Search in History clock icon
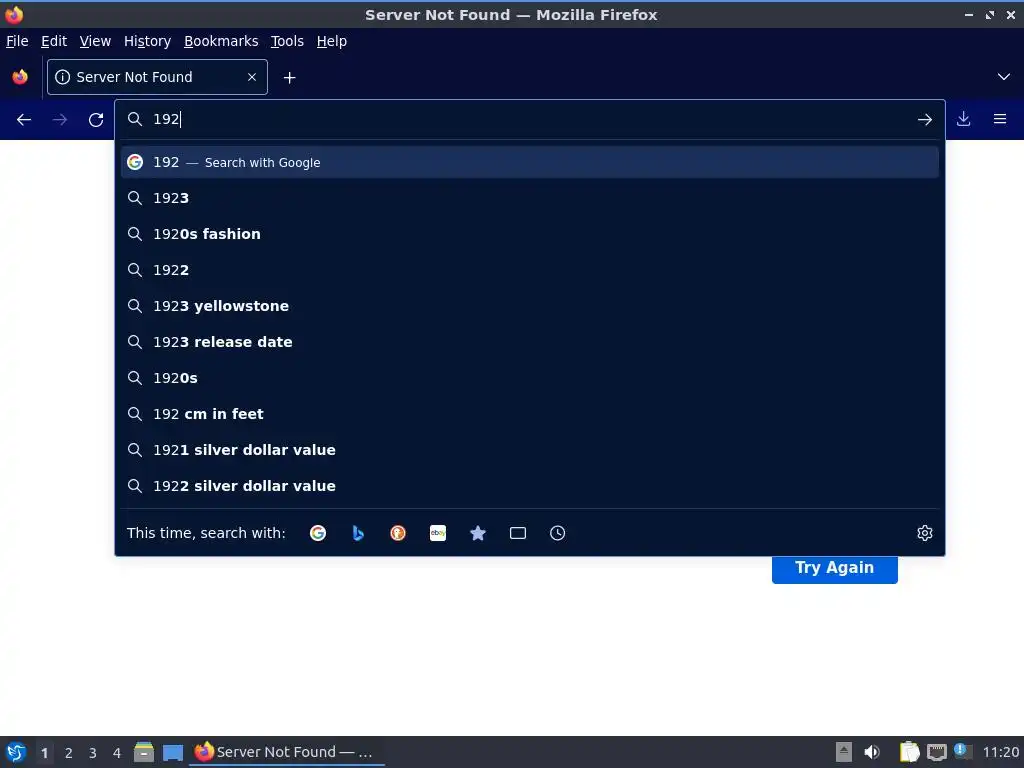This screenshot has width=1024, height=768. (558, 533)
